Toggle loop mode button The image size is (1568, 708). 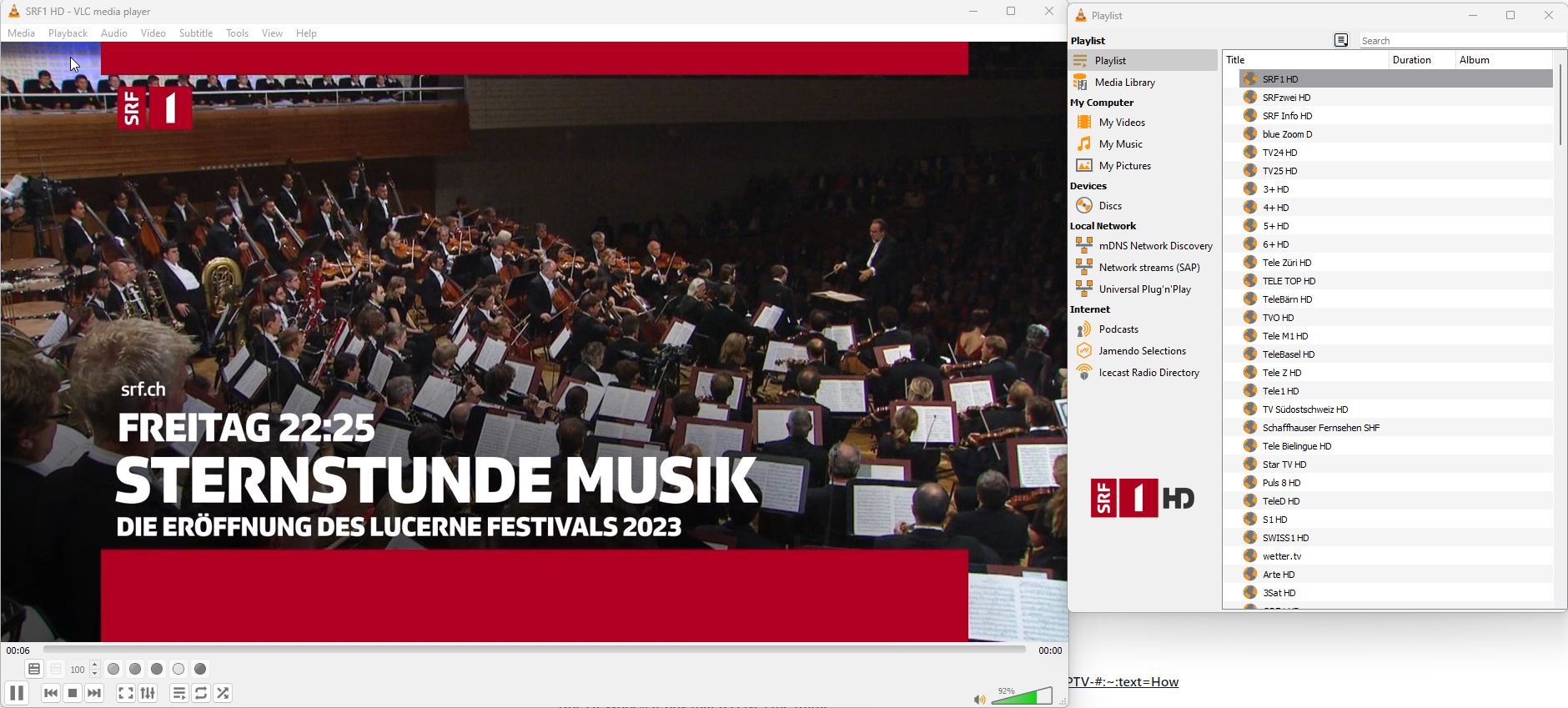pos(201,693)
